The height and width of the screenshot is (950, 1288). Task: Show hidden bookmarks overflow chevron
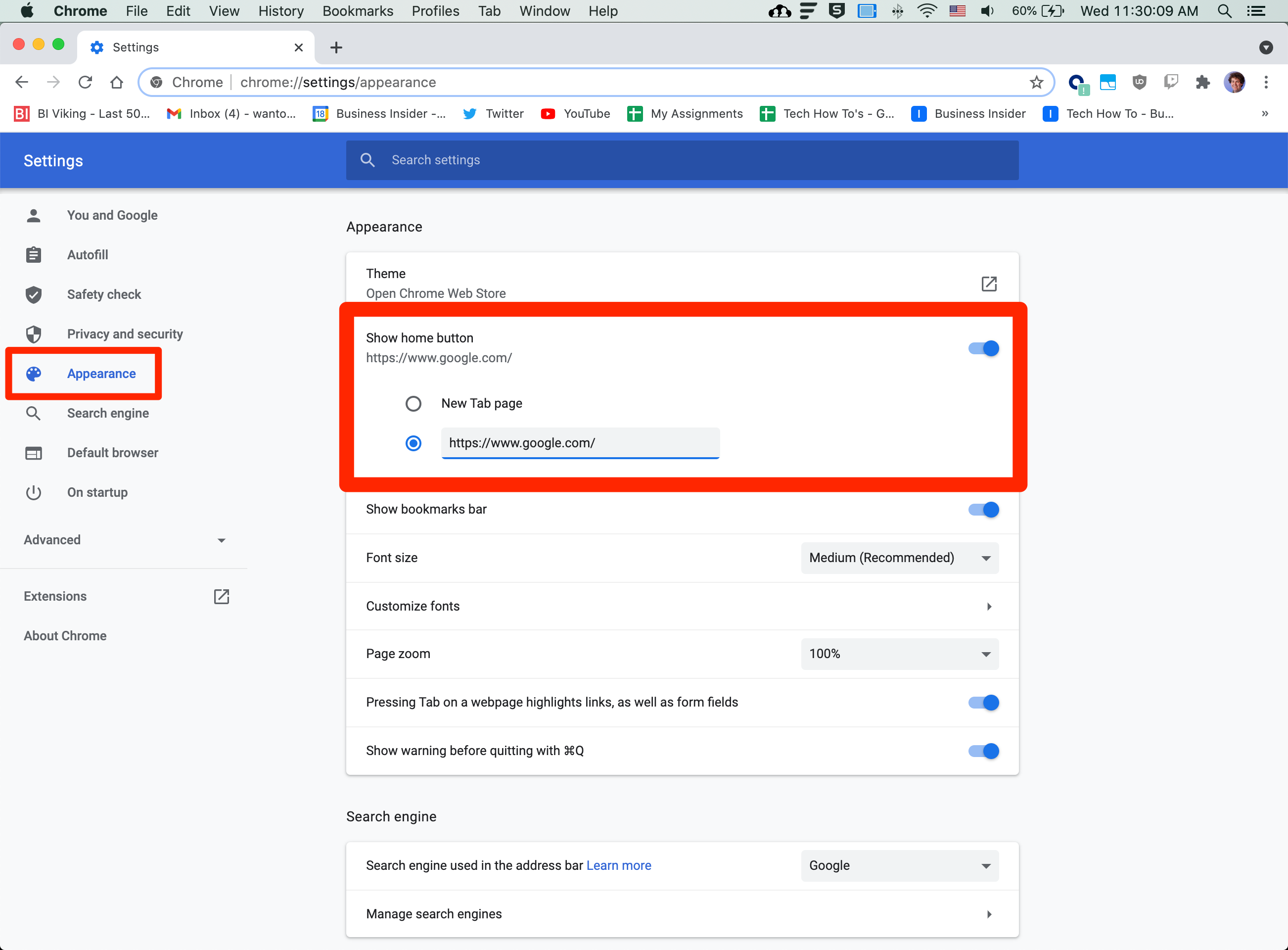(1264, 113)
